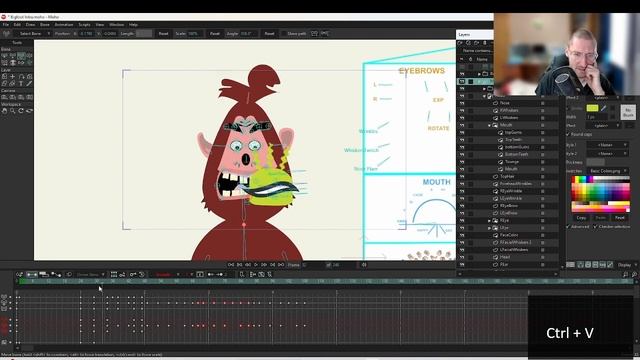Click the list view icon under Style panel
The height and width of the screenshot is (360, 640).
point(571,265)
